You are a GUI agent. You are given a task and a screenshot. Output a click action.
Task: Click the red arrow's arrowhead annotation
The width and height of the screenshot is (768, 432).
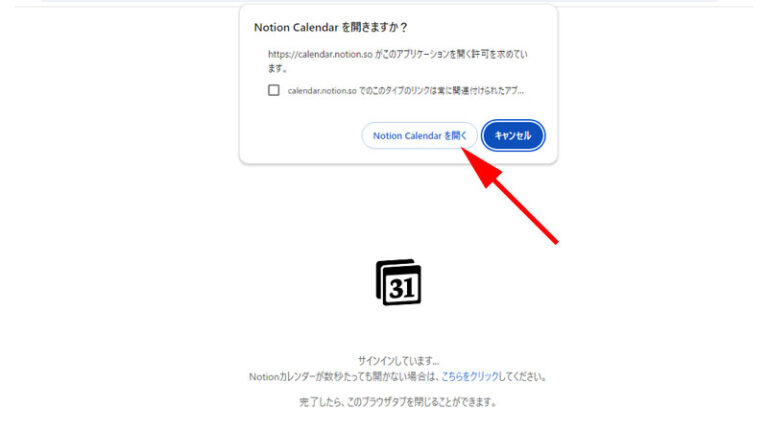point(481,167)
